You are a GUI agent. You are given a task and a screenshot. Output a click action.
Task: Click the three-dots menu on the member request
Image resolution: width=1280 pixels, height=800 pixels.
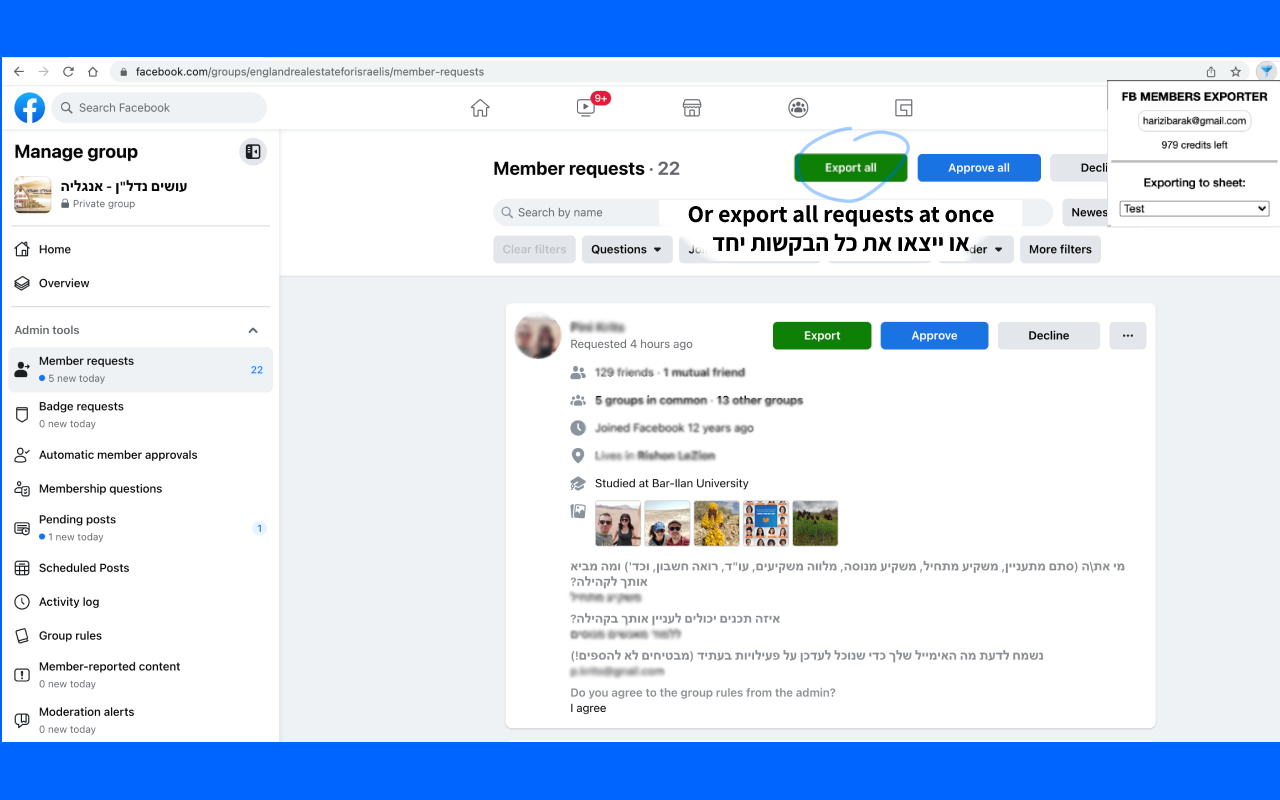pyautogui.click(x=1127, y=335)
